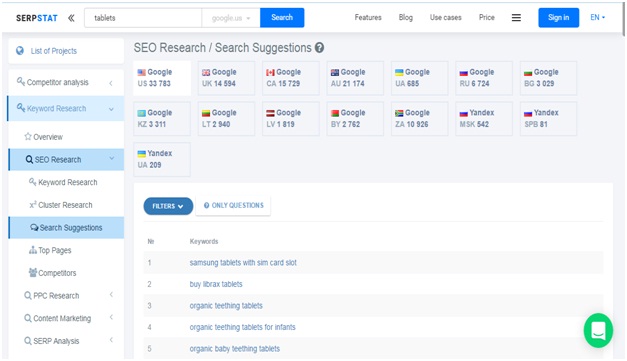Open the hamburger menu icon
The image size is (627, 361).
coord(516,18)
